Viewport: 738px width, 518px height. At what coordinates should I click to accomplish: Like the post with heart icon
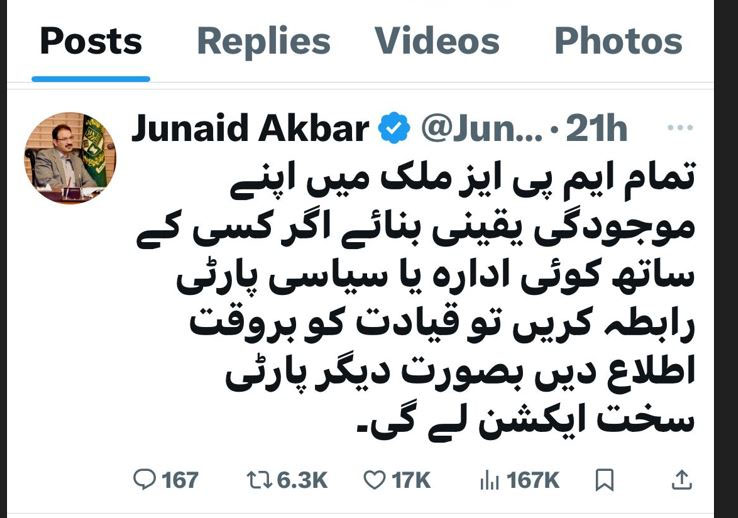click(375, 480)
